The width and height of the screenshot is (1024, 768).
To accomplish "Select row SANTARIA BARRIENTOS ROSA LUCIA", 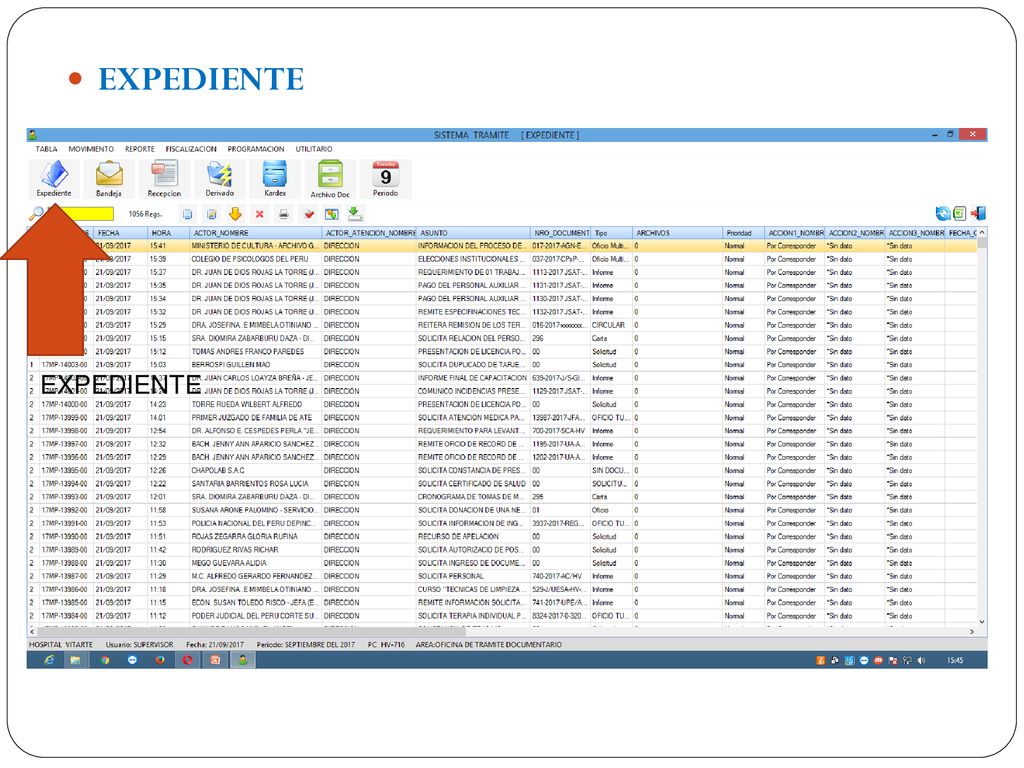I will 502,483.
